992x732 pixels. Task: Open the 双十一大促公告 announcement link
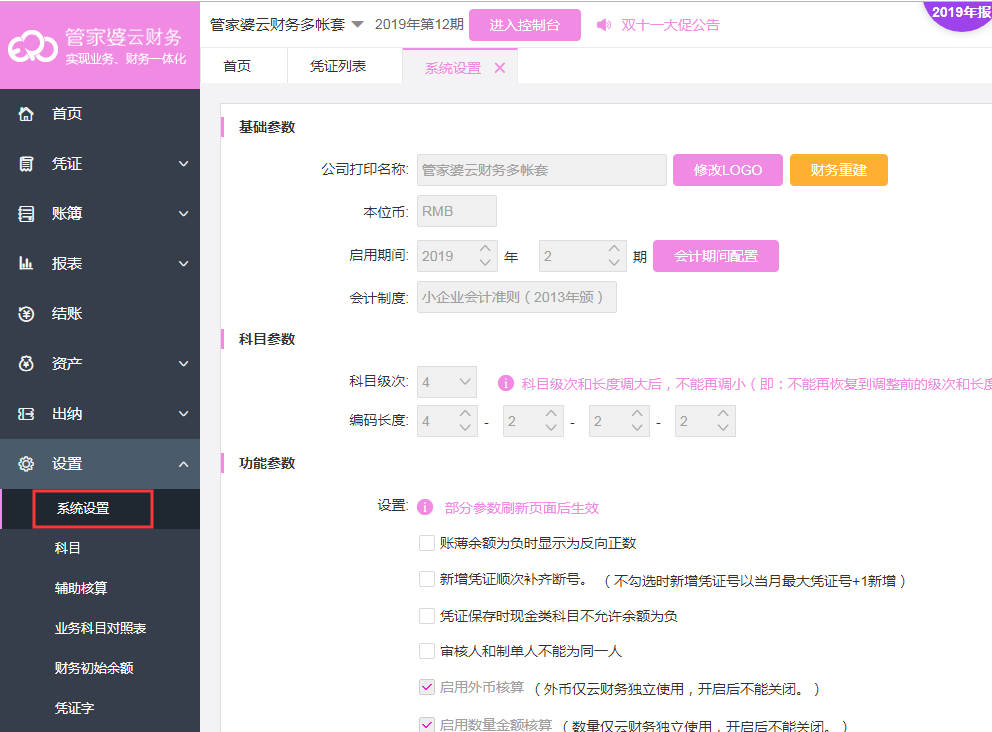point(670,25)
